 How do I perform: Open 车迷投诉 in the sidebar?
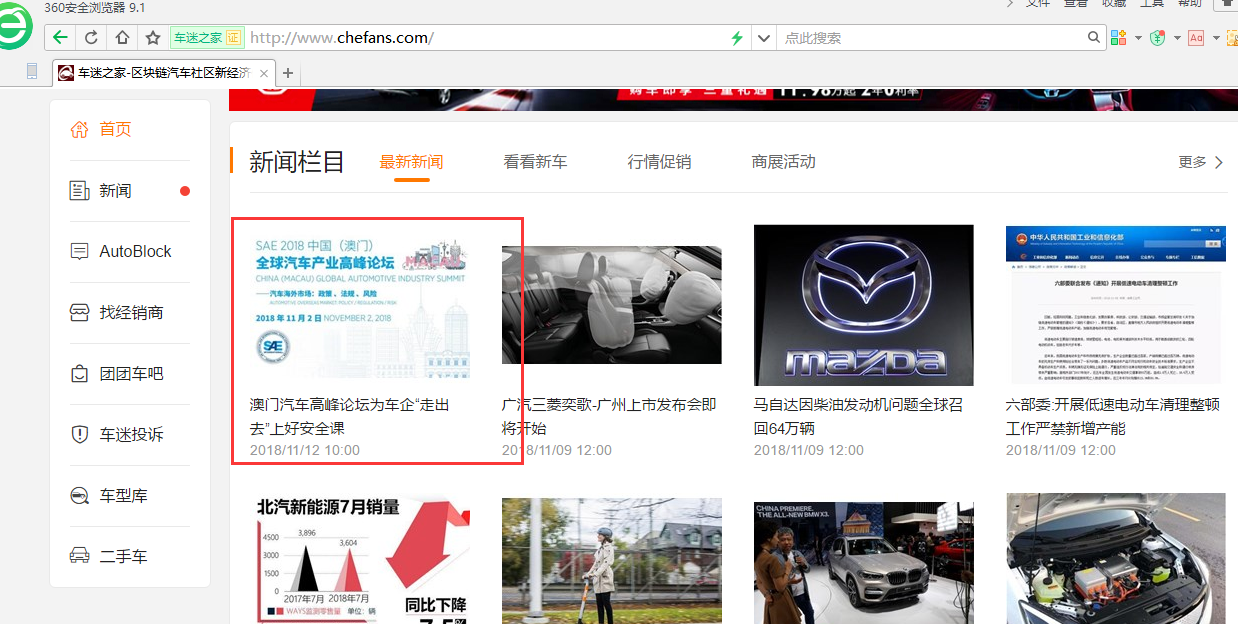click(129, 435)
